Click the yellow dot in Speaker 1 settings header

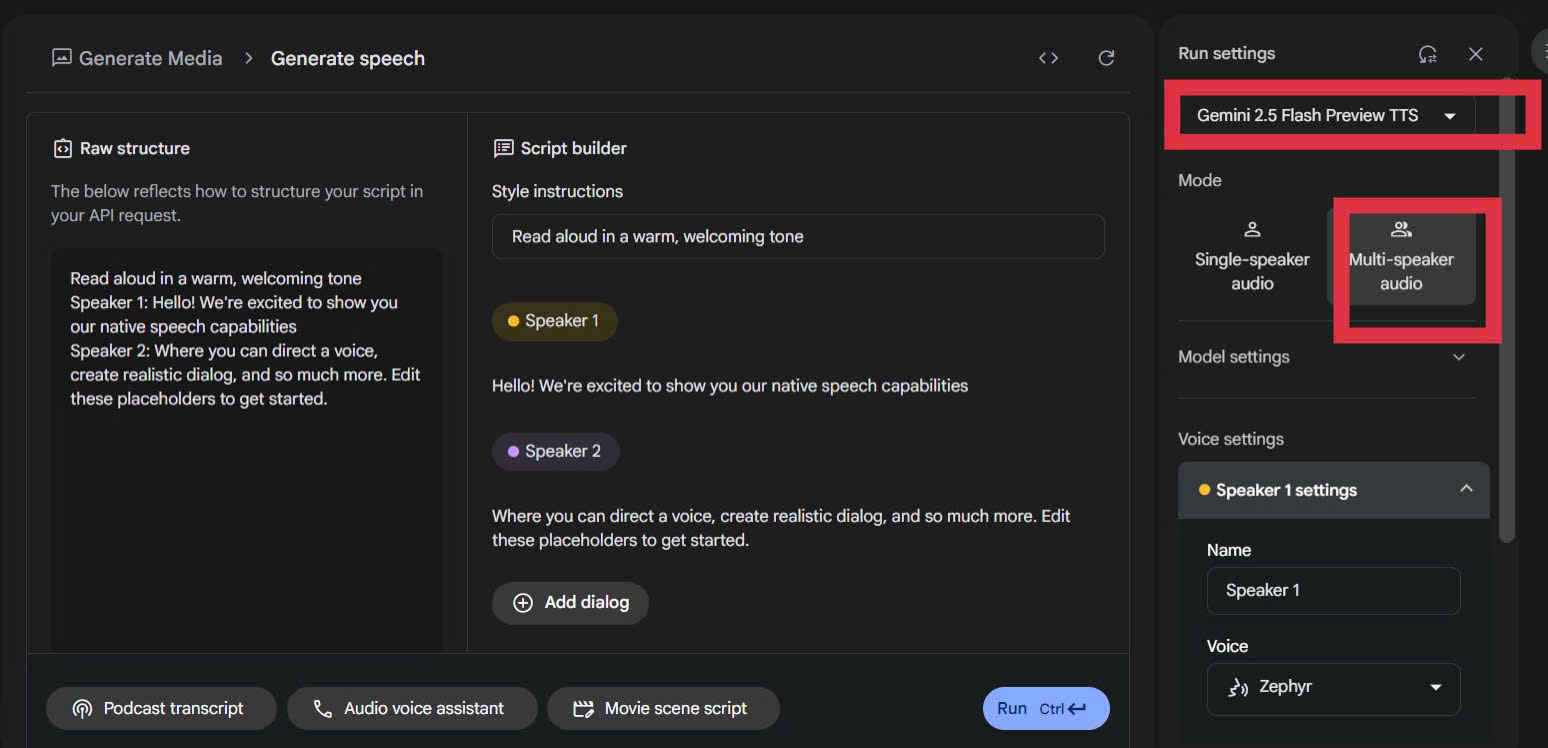(1204, 490)
